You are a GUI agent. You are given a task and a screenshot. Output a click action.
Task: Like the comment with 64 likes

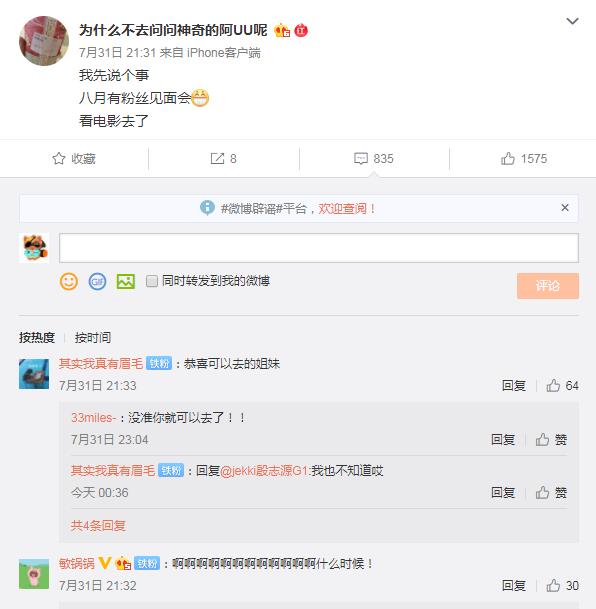[553, 386]
